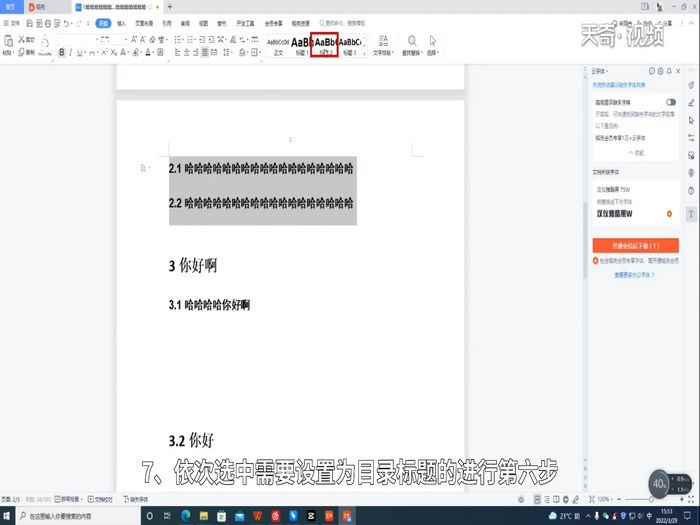Screen dimensions: 700x525
Task: Click the selected '2.2' heading line
Action: pyautogui.click(x=261, y=203)
